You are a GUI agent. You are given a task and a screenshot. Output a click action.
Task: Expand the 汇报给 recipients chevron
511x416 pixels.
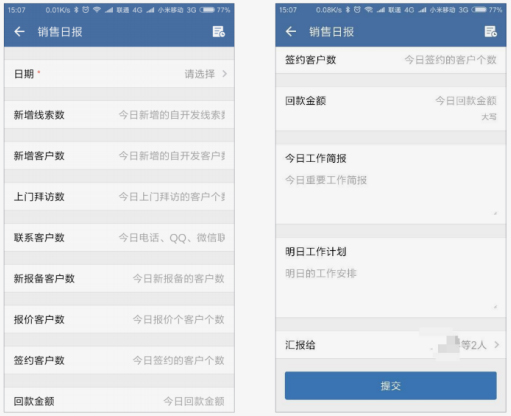point(497,345)
